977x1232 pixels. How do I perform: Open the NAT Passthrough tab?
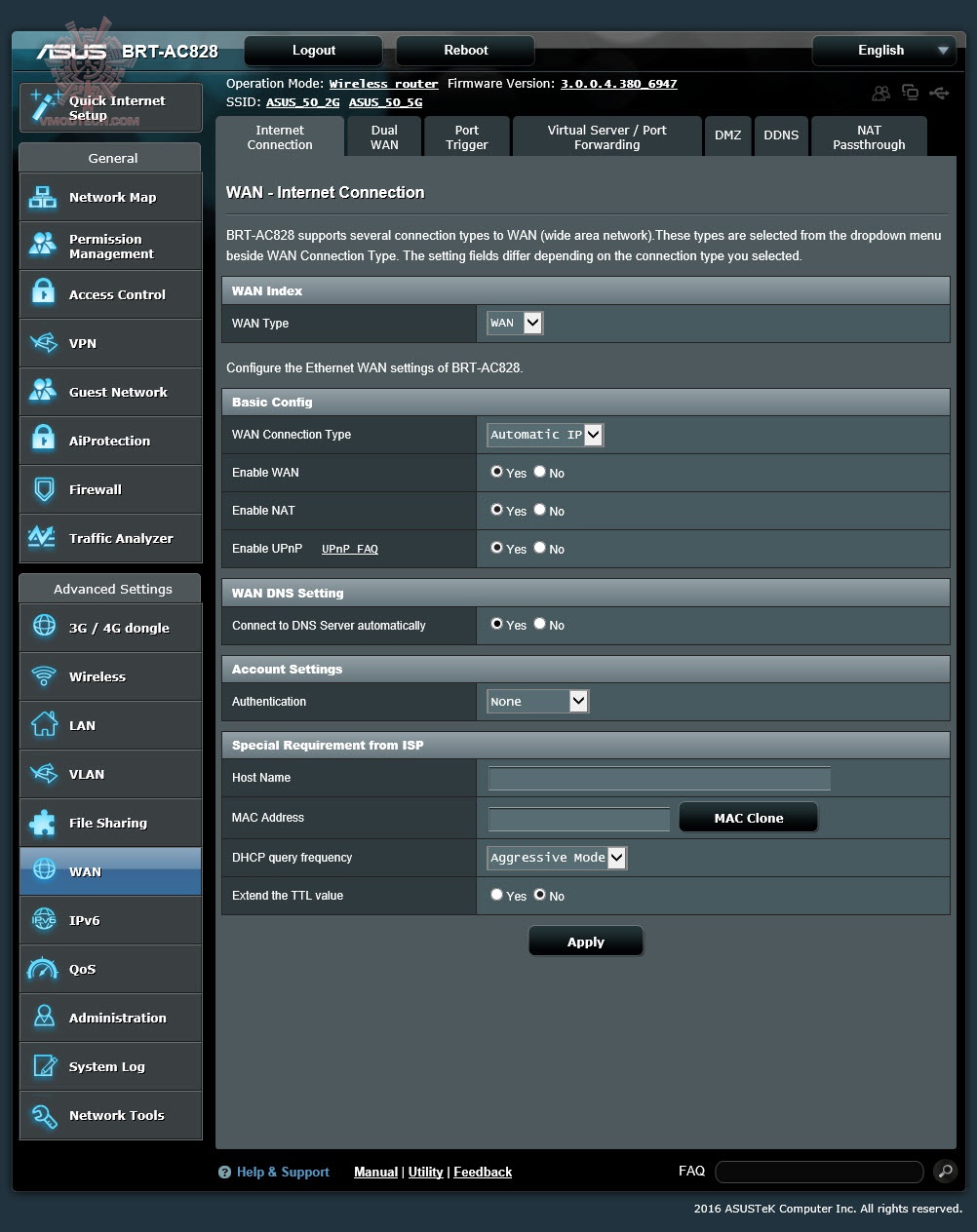pos(869,137)
